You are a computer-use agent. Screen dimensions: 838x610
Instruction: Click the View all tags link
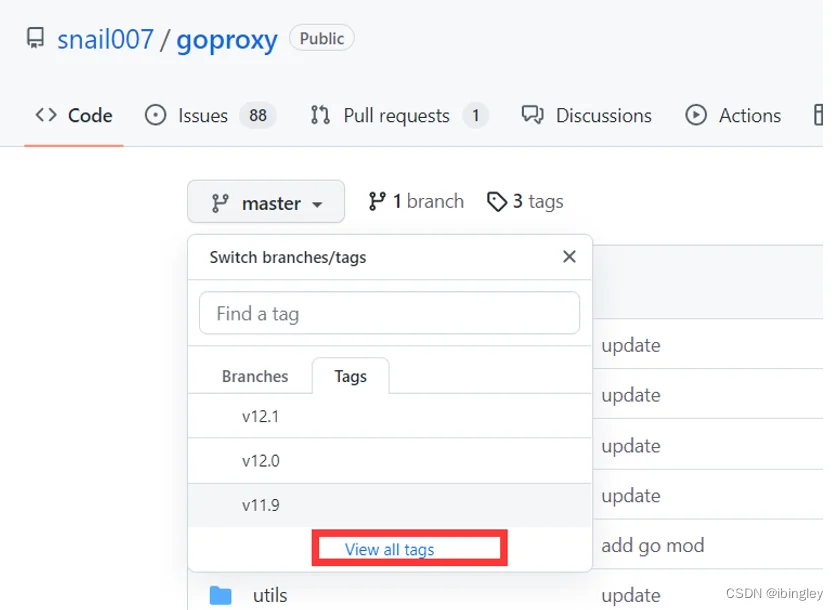click(x=390, y=549)
